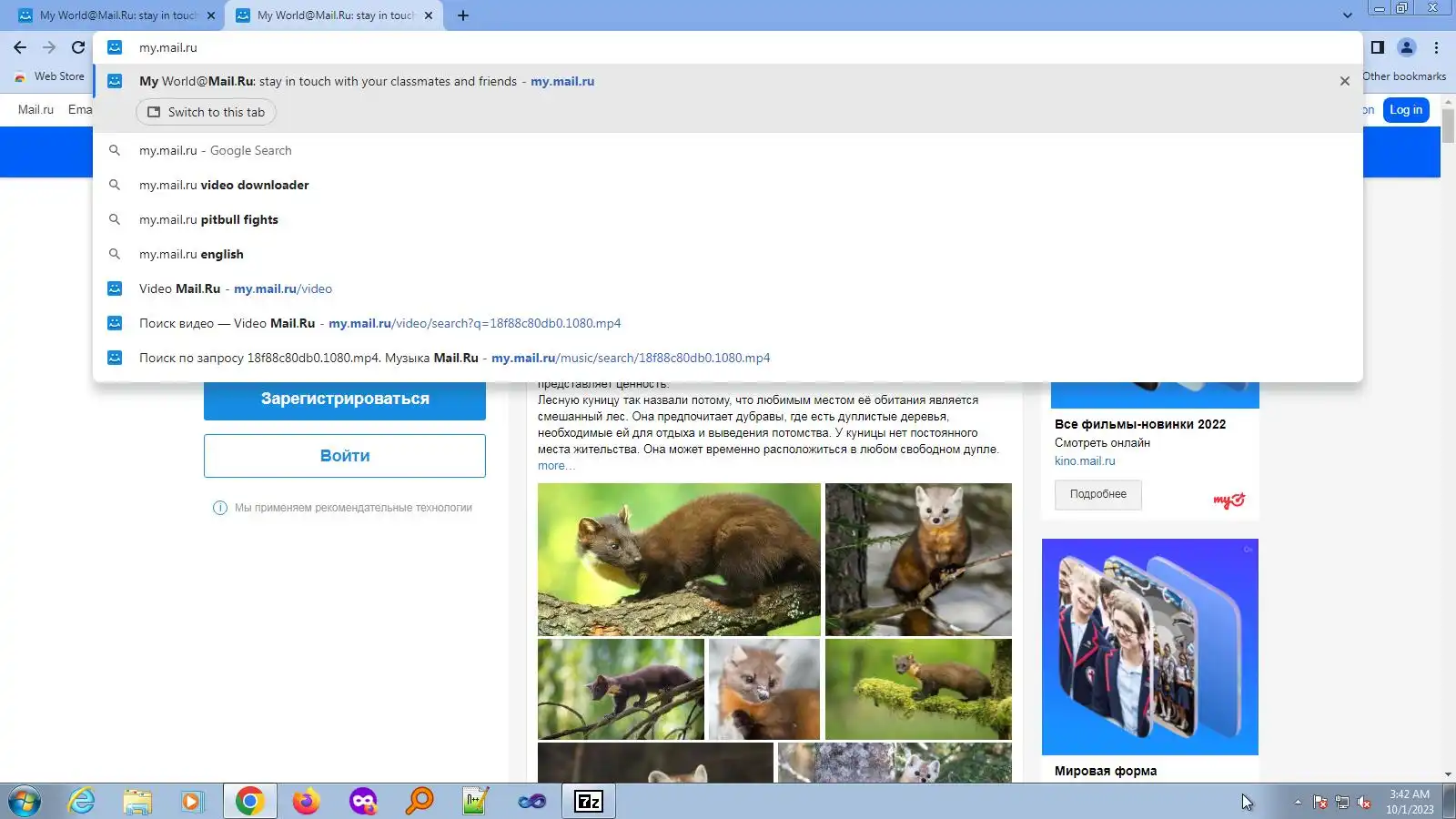Click the scrollbar down arrow
This screenshot has height=819, width=1456.
click(1448, 774)
